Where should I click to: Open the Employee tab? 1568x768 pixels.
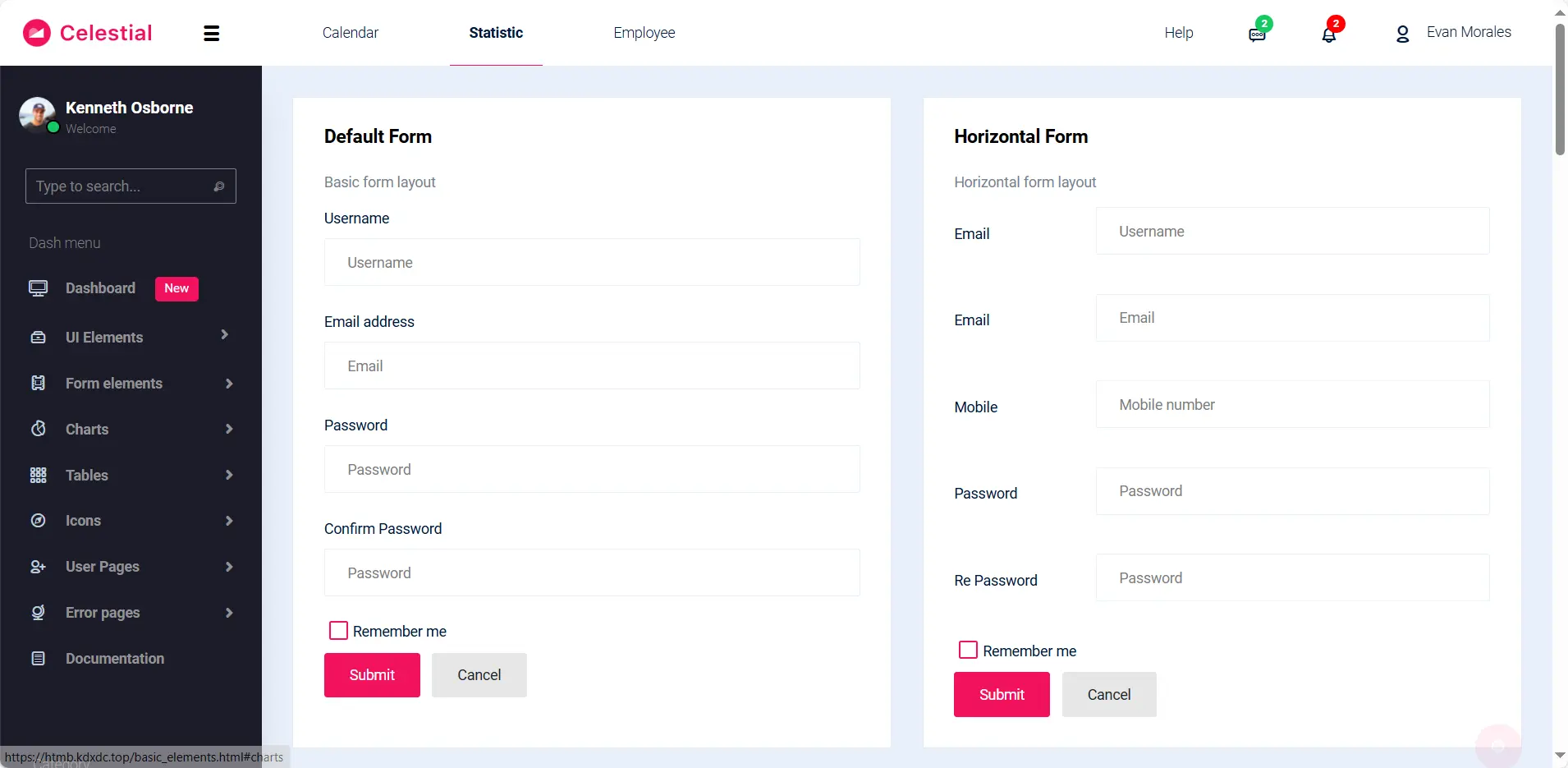click(x=644, y=33)
